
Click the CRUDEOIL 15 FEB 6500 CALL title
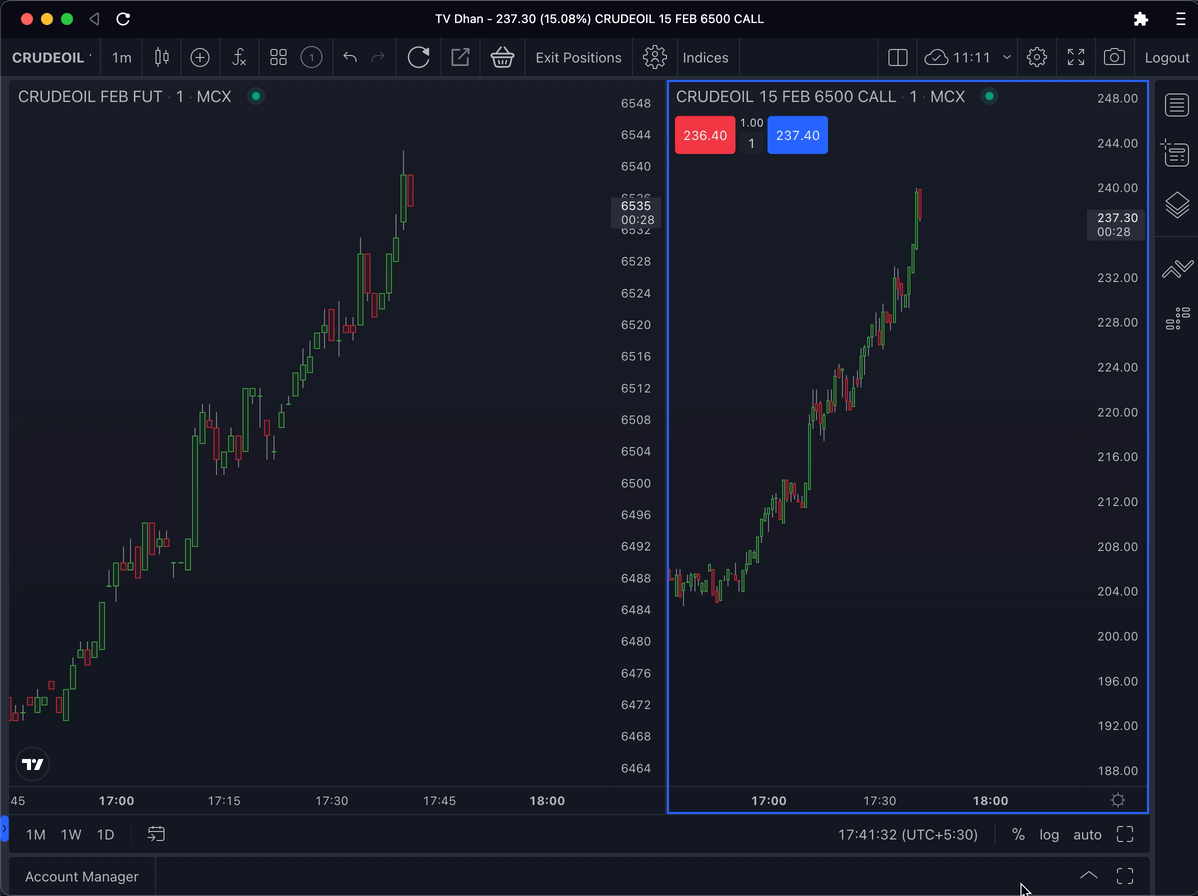pos(785,97)
